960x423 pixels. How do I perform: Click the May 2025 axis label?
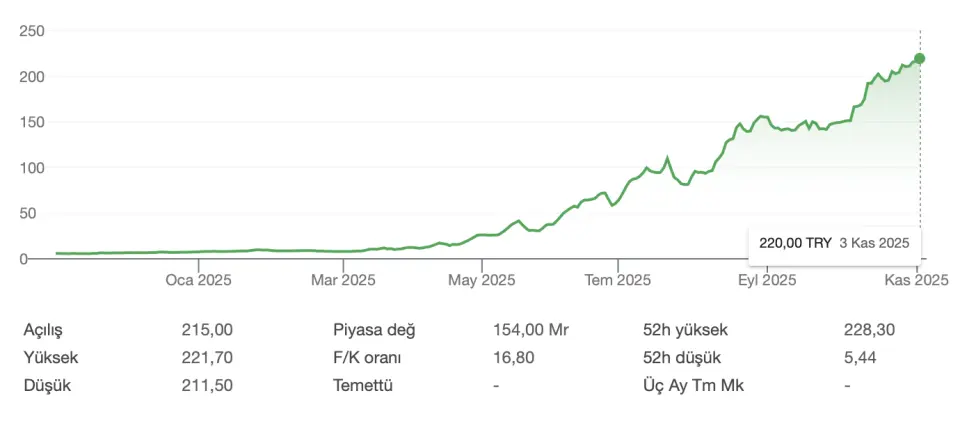(x=482, y=280)
